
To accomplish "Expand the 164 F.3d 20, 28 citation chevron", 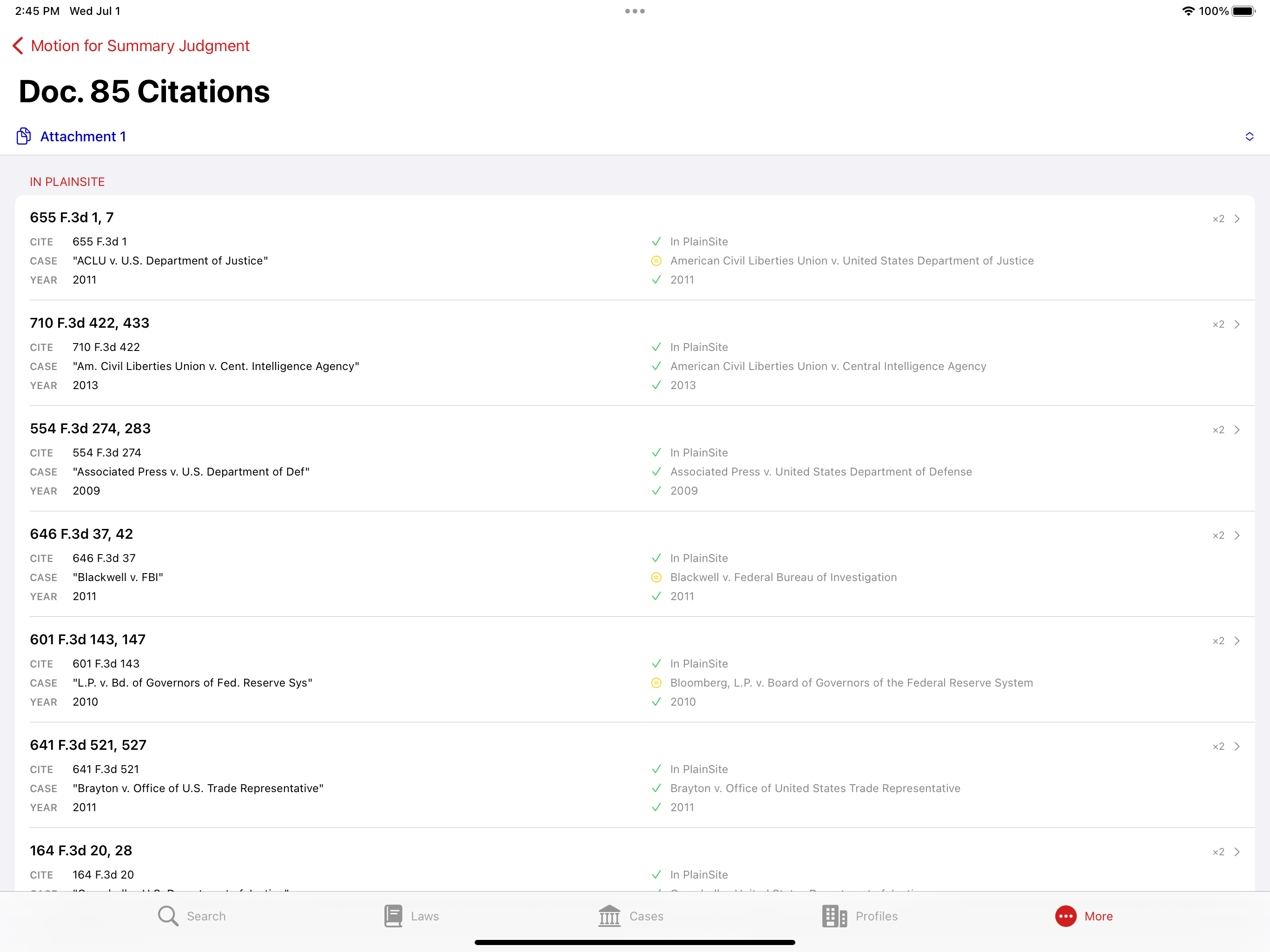I will tap(1237, 852).
